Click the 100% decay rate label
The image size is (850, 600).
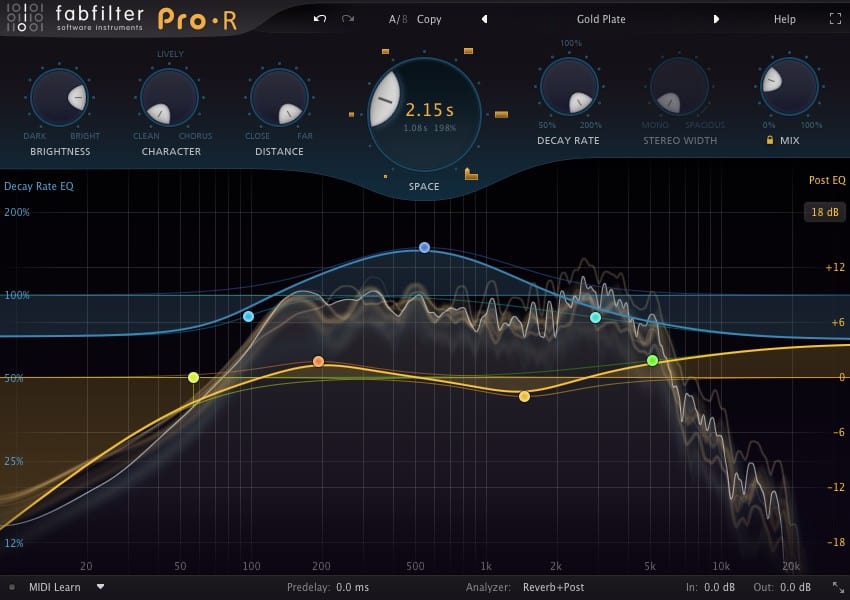tap(570, 43)
